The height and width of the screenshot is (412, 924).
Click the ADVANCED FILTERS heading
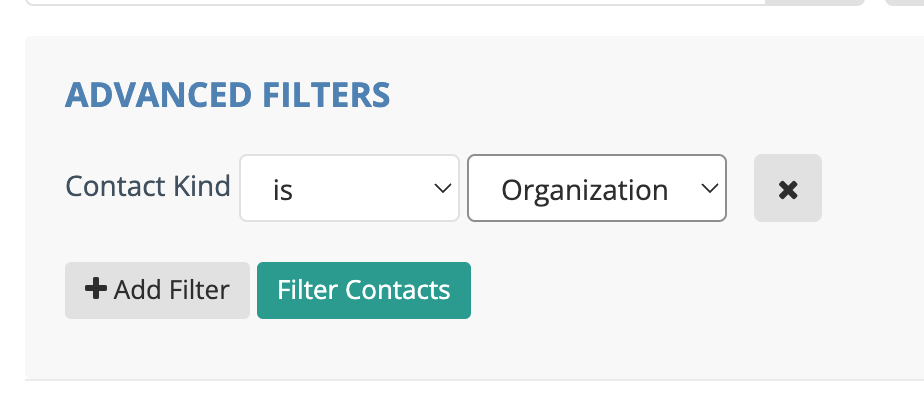click(227, 95)
